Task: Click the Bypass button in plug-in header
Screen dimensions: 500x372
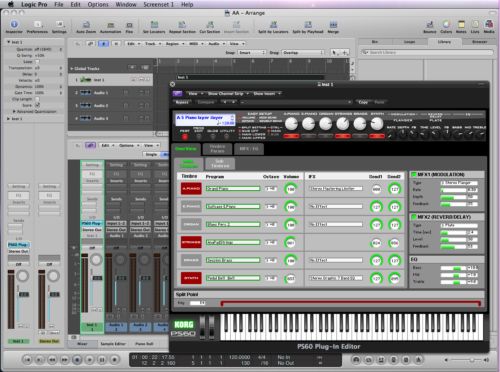Action: click(182, 102)
